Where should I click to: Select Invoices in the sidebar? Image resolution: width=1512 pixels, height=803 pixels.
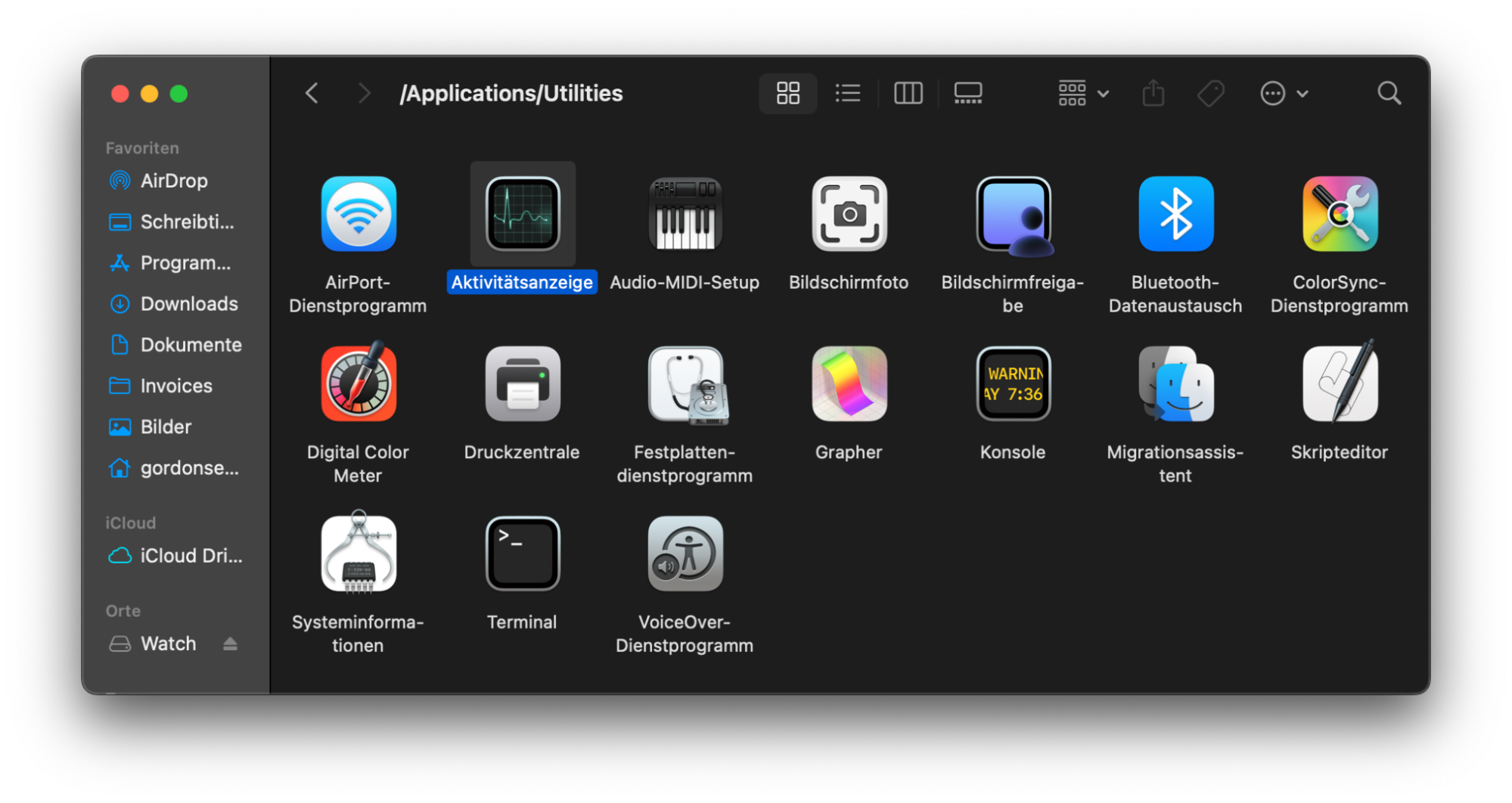point(175,386)
